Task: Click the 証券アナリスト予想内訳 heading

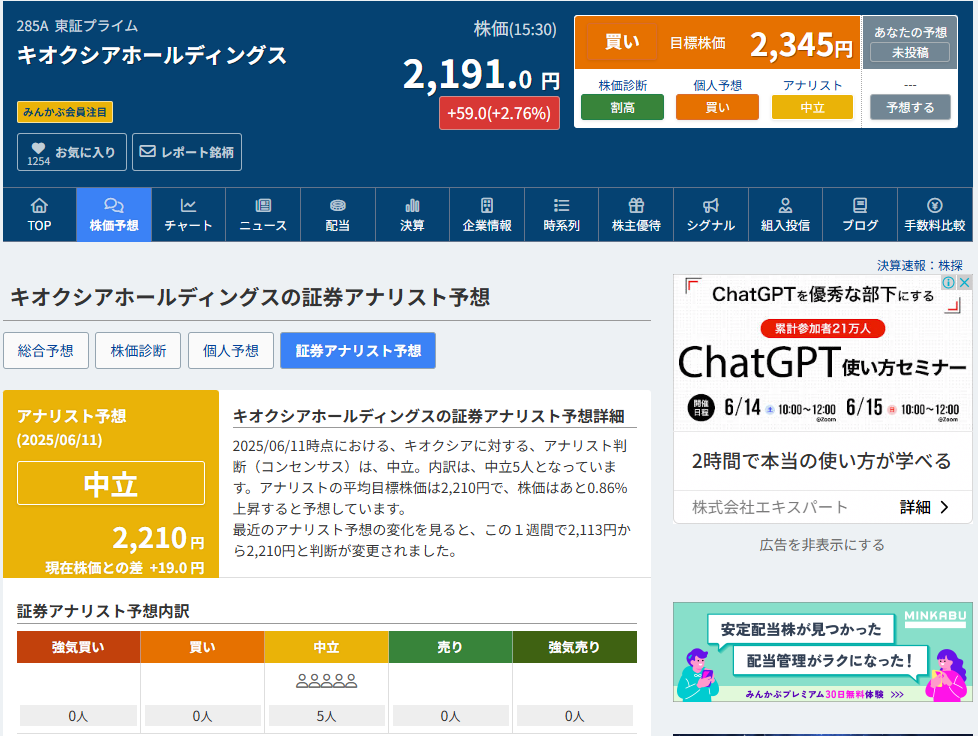Action: tap(103, 611)
